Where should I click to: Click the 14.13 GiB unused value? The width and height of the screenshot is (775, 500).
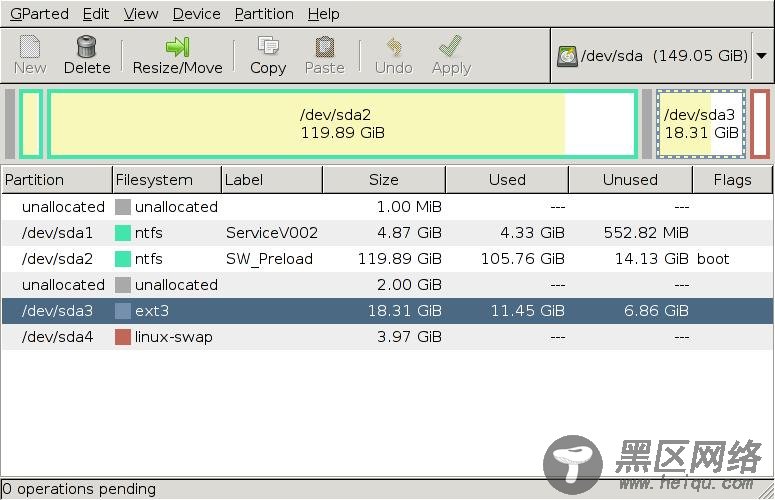(x=651, y=259)
